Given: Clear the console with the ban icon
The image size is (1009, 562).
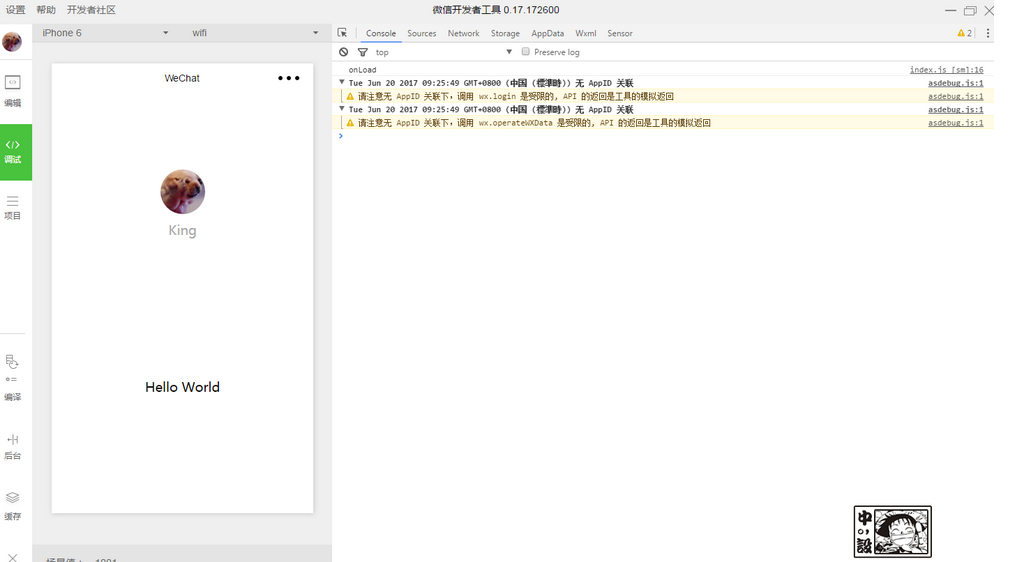Looking at the screenshot, I should [344, 52].
